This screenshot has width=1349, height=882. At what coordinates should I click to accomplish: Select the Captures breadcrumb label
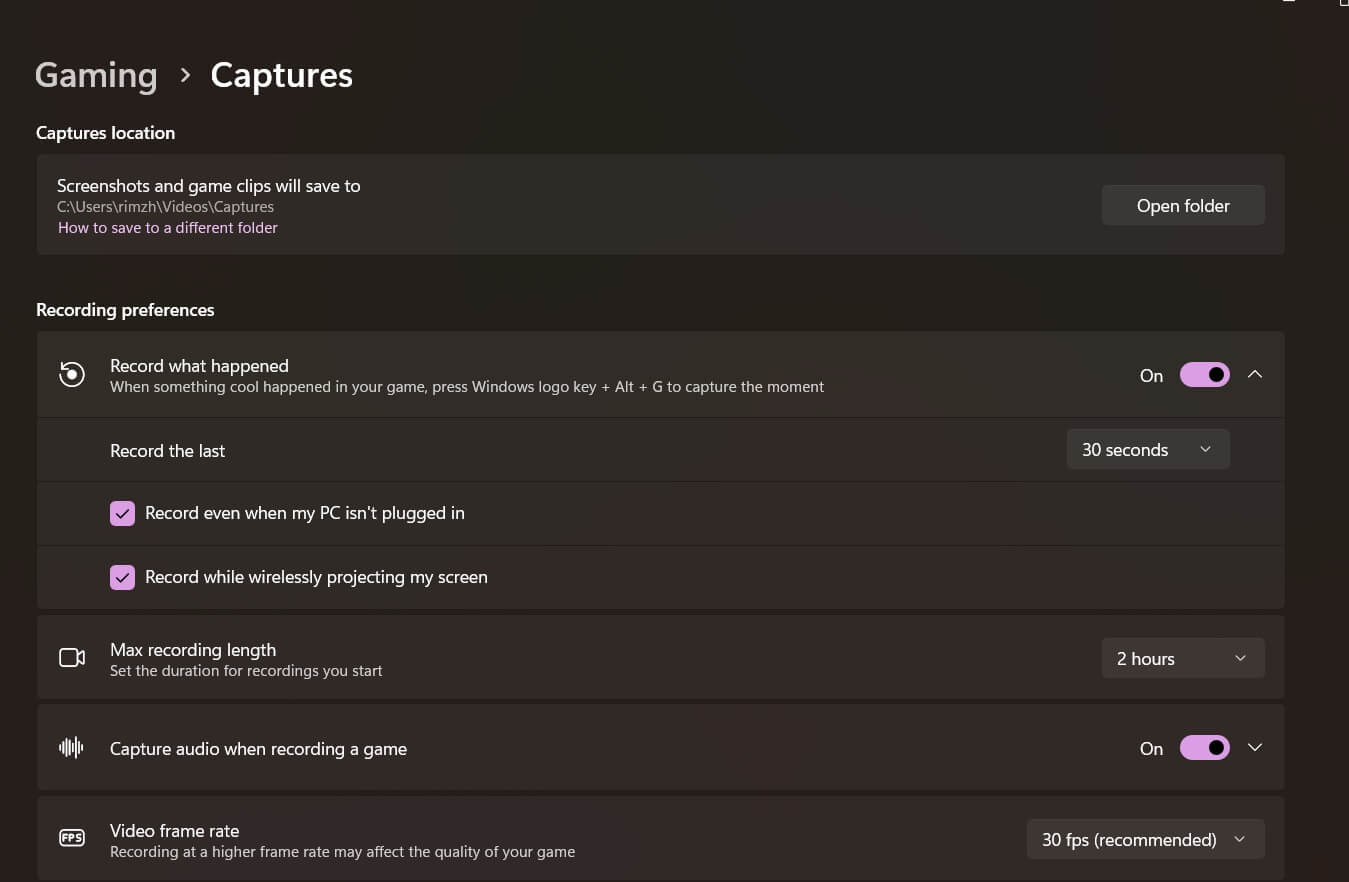click(x=281, y=75)
